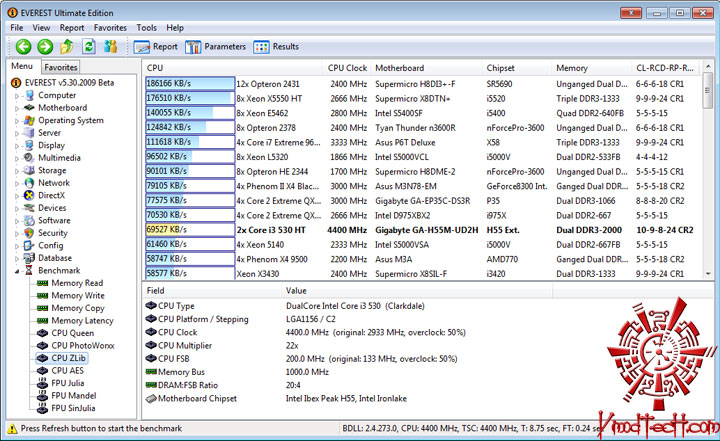Click the results list scroll down arrow
The width and height of the screenshot is (720, 441).
click(708, 273)
